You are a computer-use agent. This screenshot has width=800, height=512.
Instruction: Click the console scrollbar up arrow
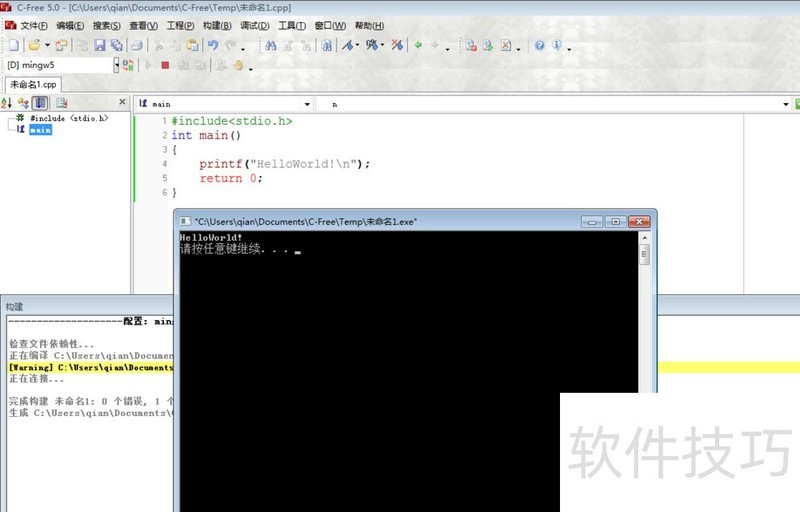[644, 238]
